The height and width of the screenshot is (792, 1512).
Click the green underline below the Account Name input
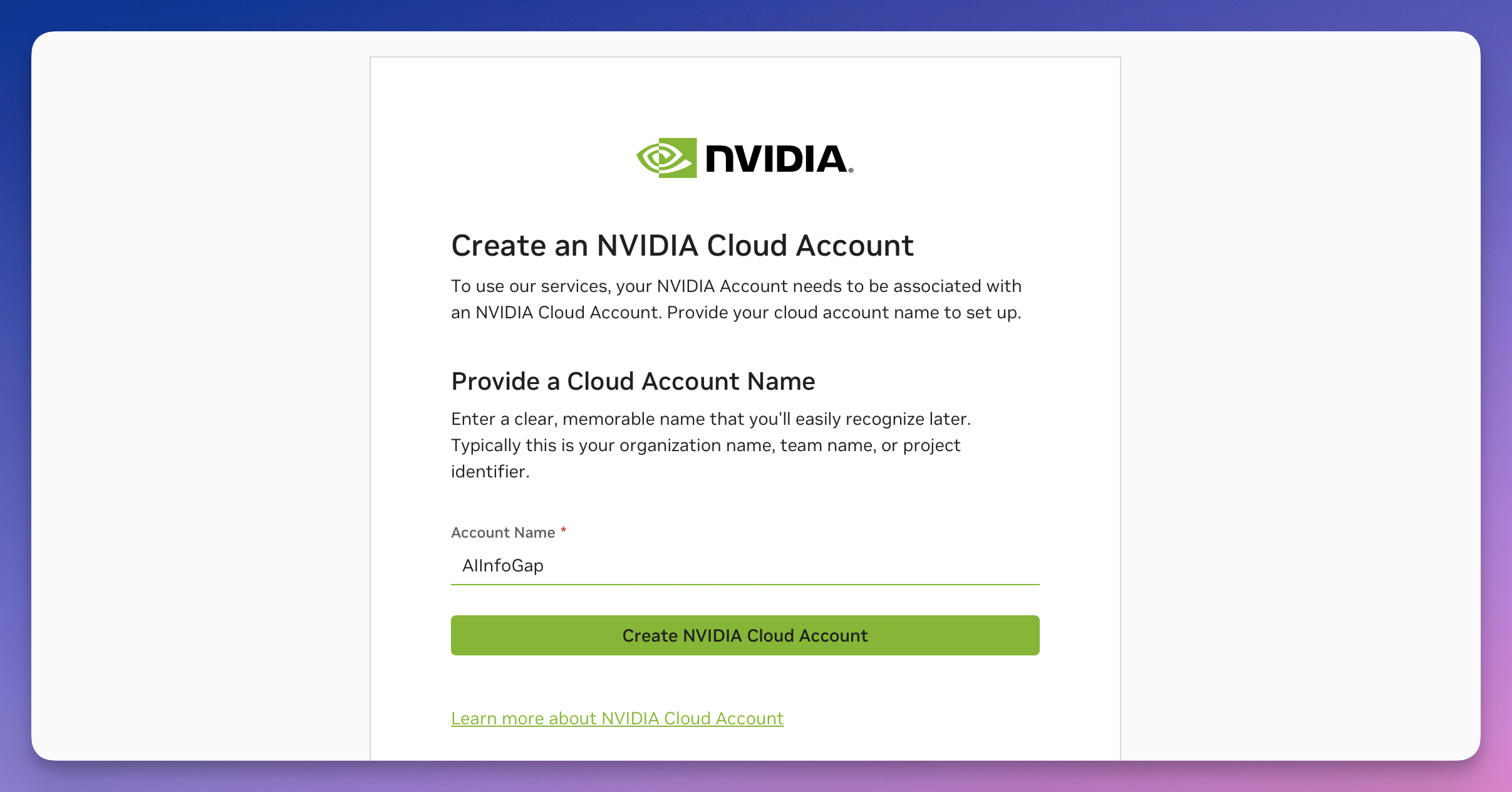tap(744, 584)
